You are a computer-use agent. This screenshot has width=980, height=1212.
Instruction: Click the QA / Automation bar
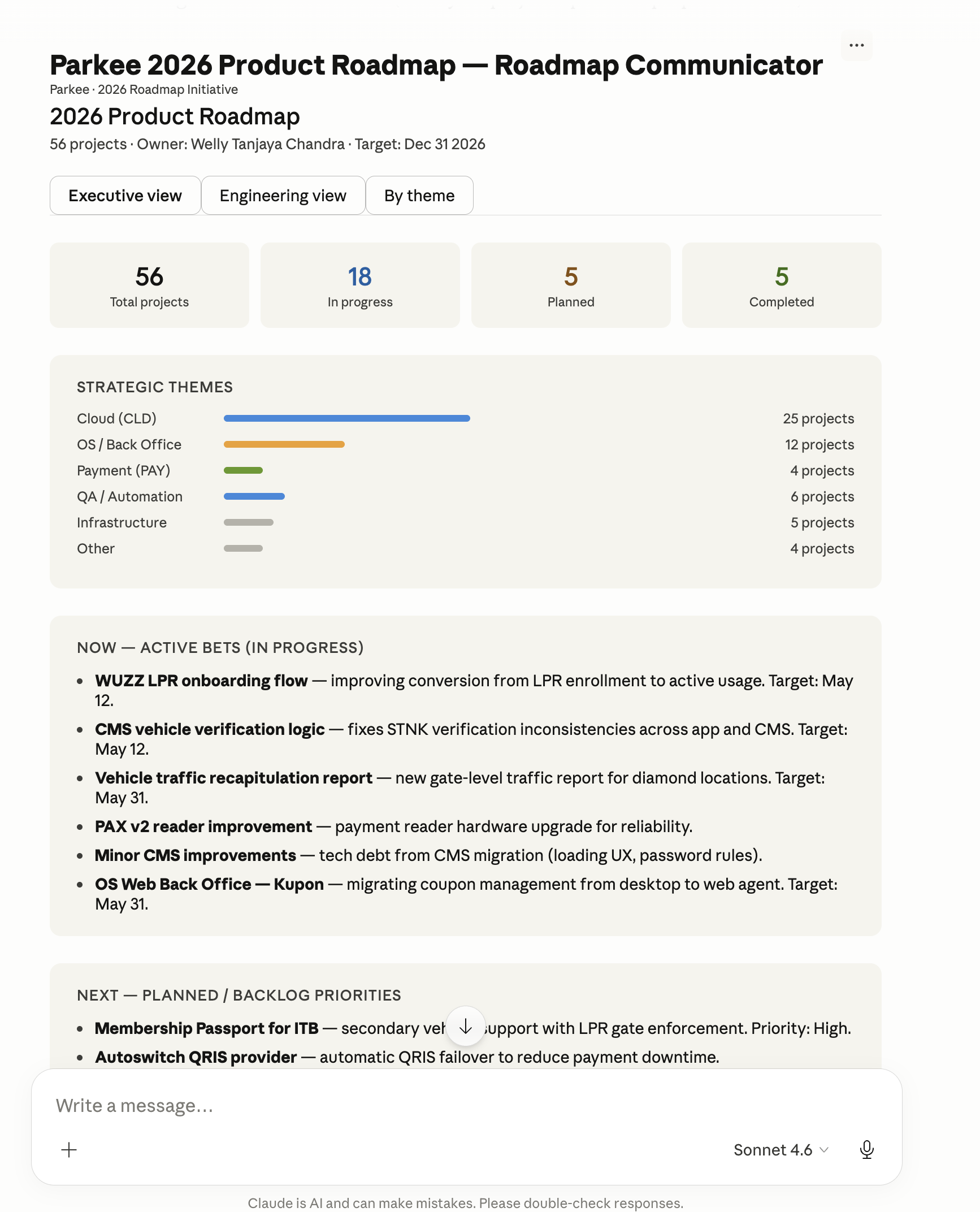[x=254, y=496]
